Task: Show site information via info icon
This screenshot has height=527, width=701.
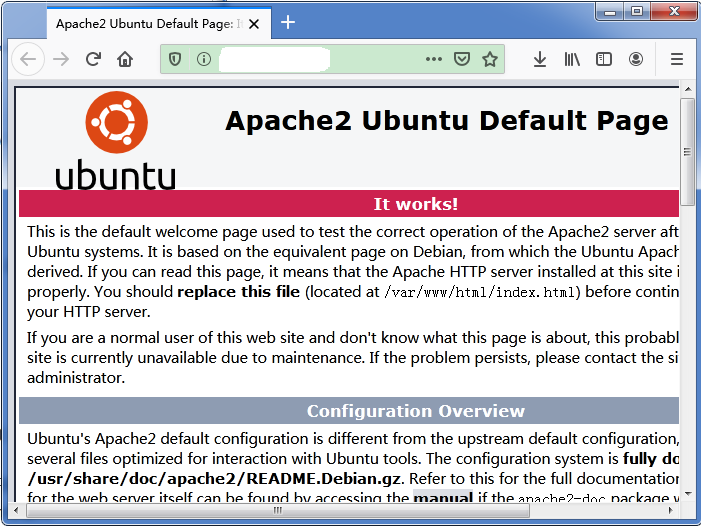Action: (204, 59)
